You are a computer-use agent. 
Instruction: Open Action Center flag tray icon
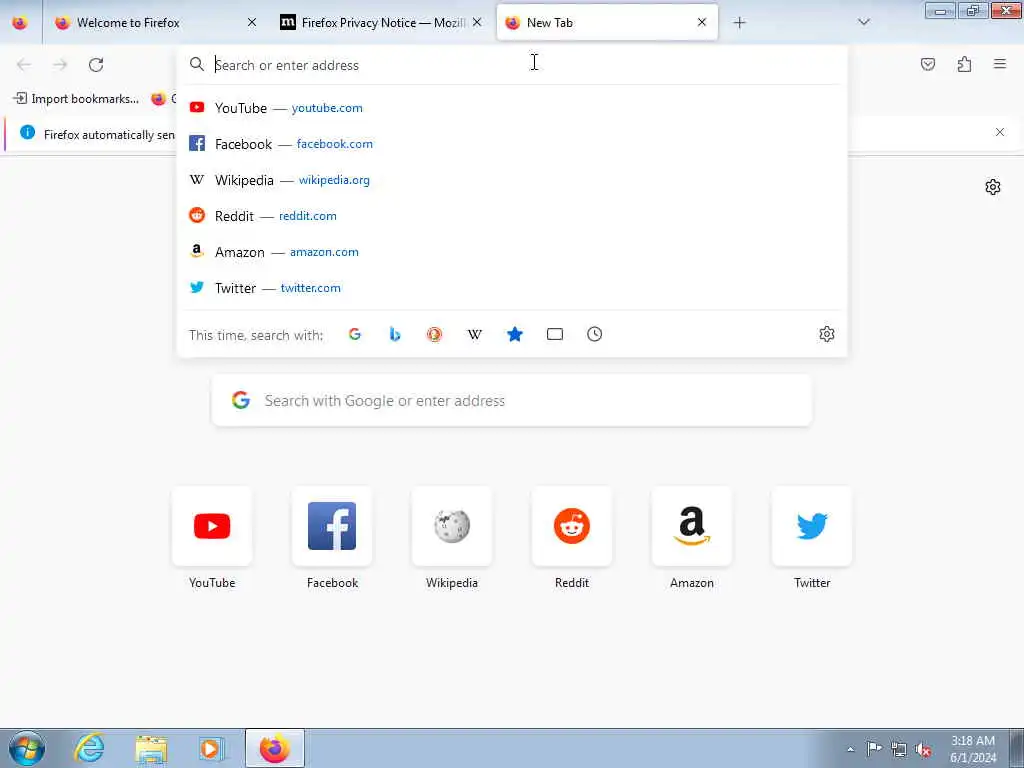874,748
